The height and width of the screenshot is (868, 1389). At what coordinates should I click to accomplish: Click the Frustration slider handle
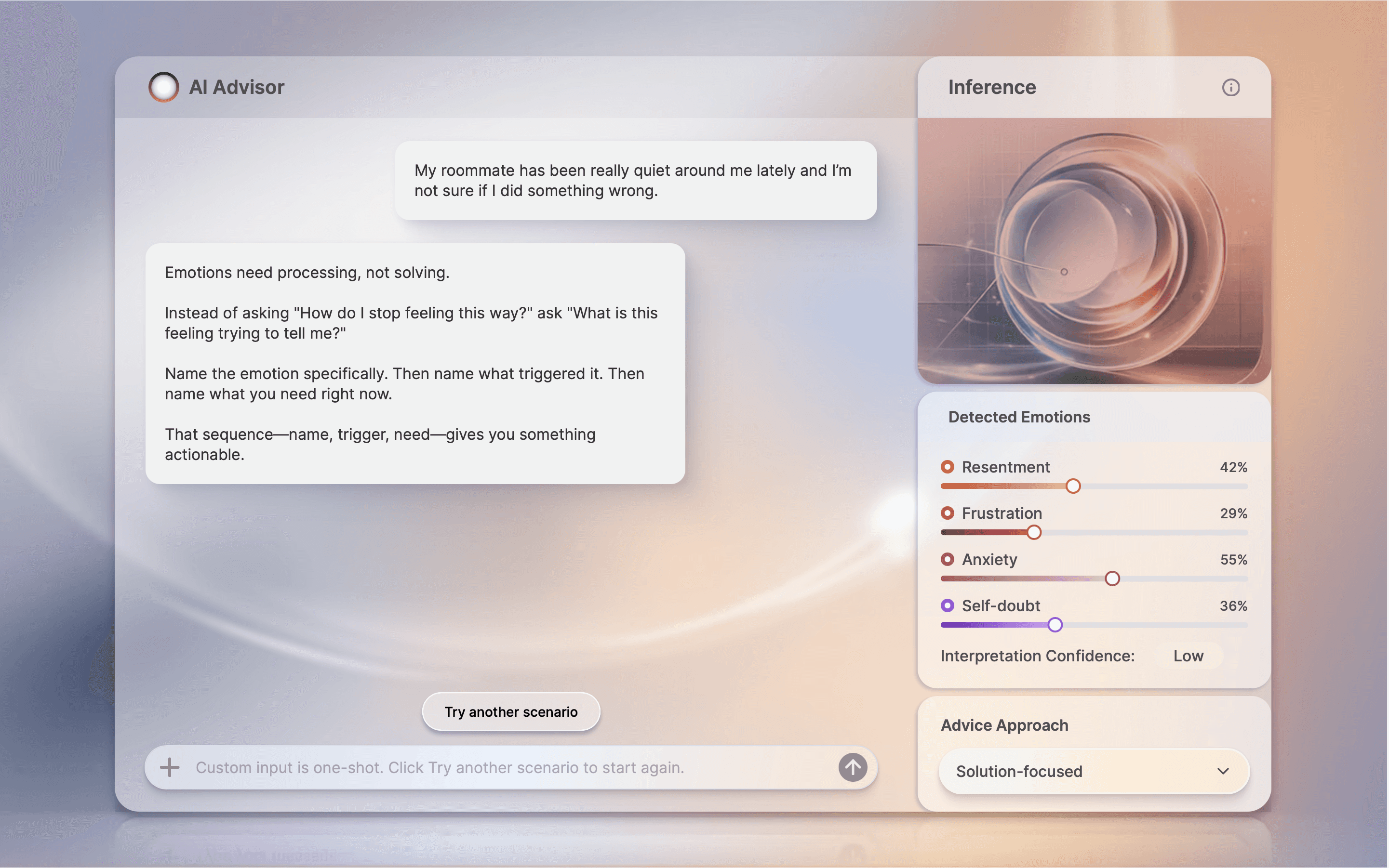pyautogui.click(x=1033, y=533)
